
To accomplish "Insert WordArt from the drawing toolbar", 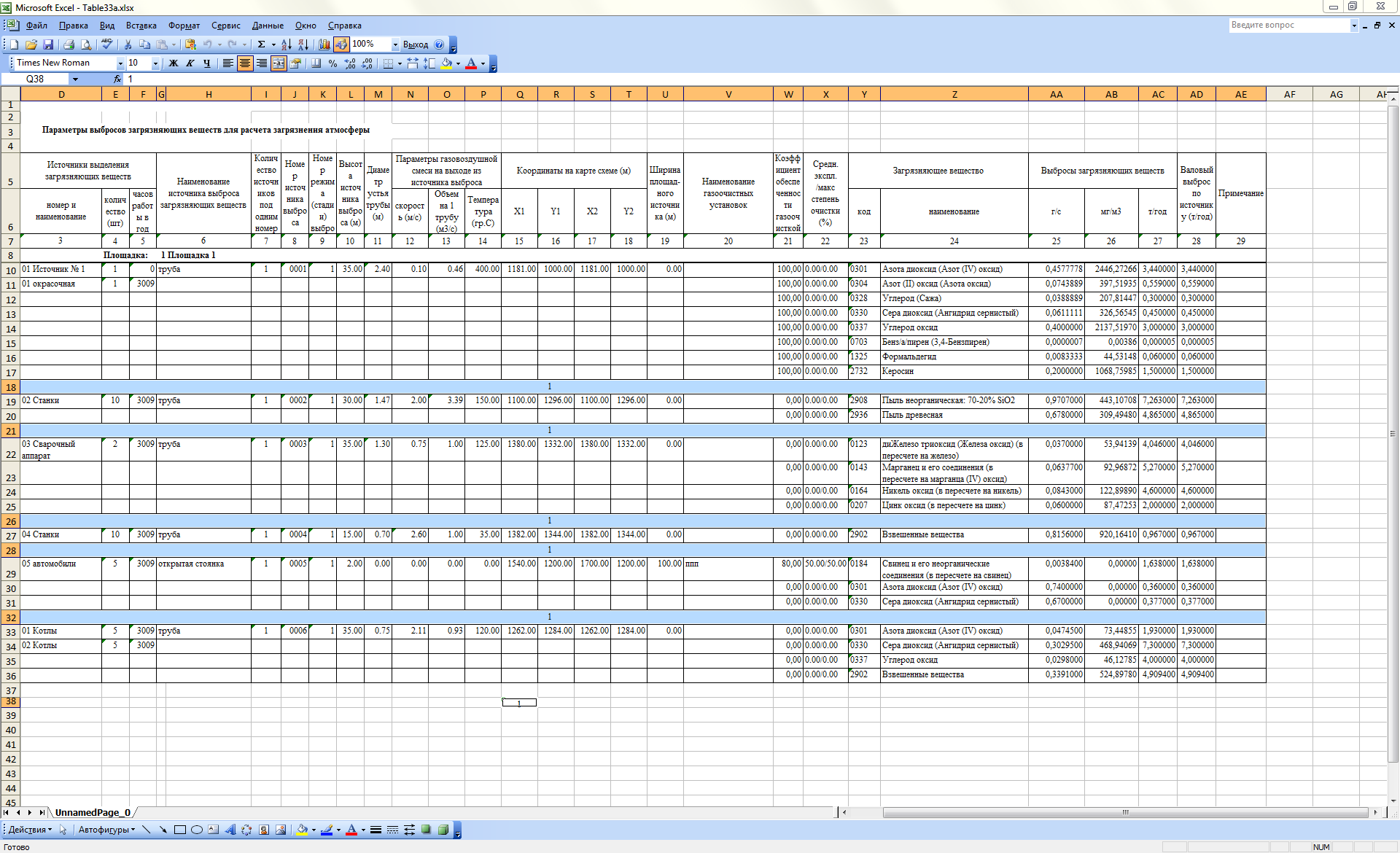I will [230, 830].
